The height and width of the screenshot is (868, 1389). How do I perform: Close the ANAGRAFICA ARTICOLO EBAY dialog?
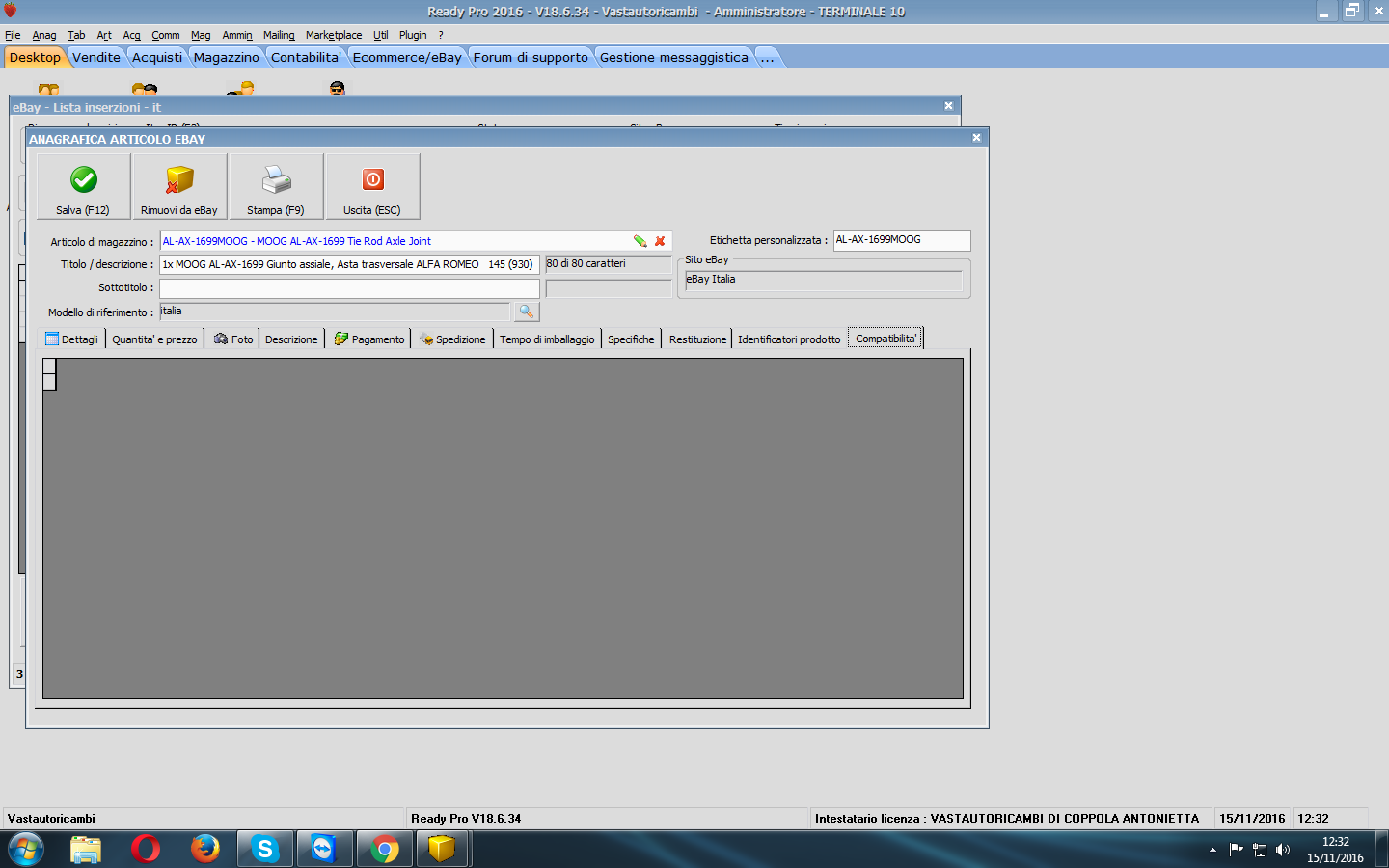point(976,138)
